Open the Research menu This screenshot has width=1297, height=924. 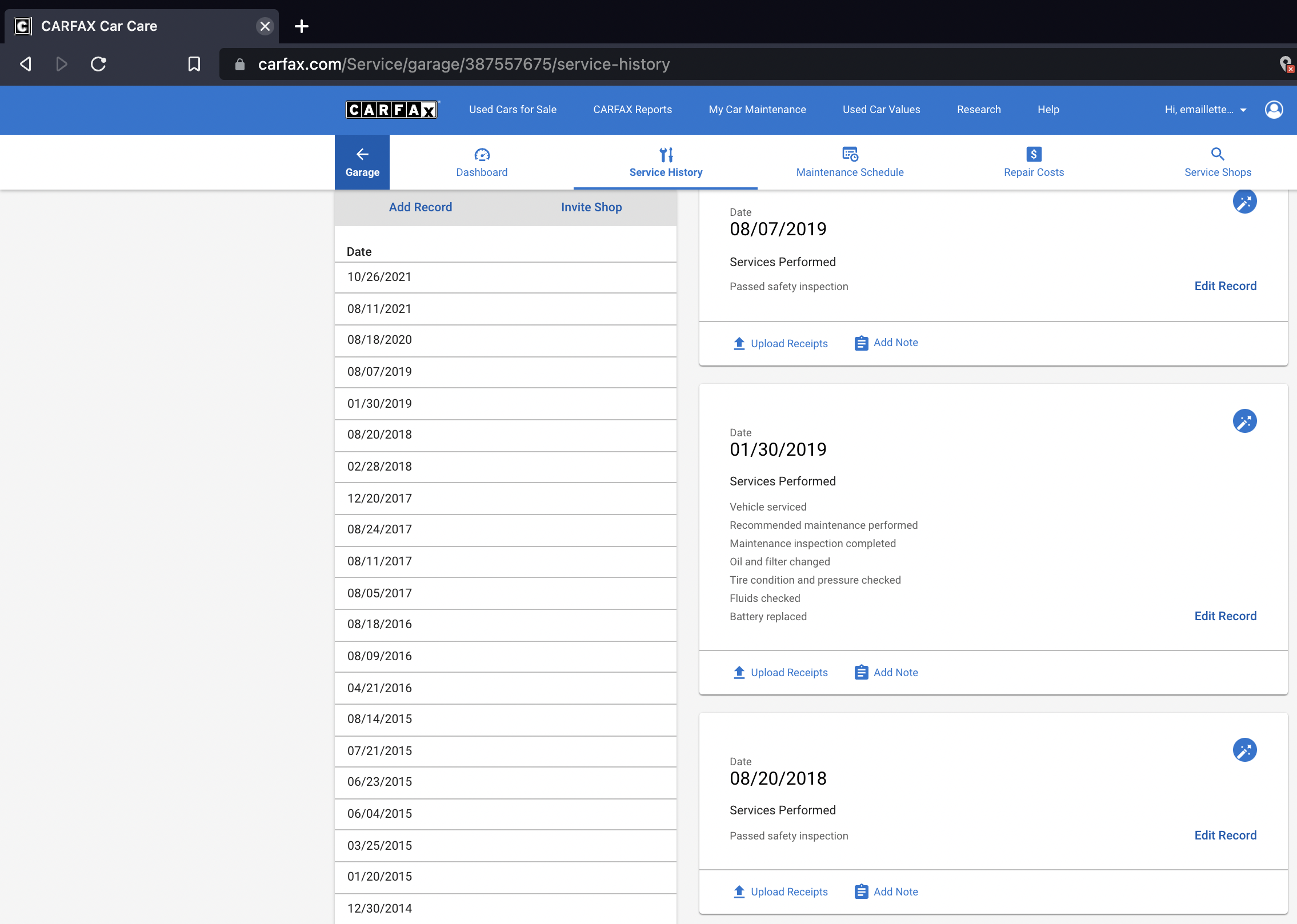[x=979, y=110]
